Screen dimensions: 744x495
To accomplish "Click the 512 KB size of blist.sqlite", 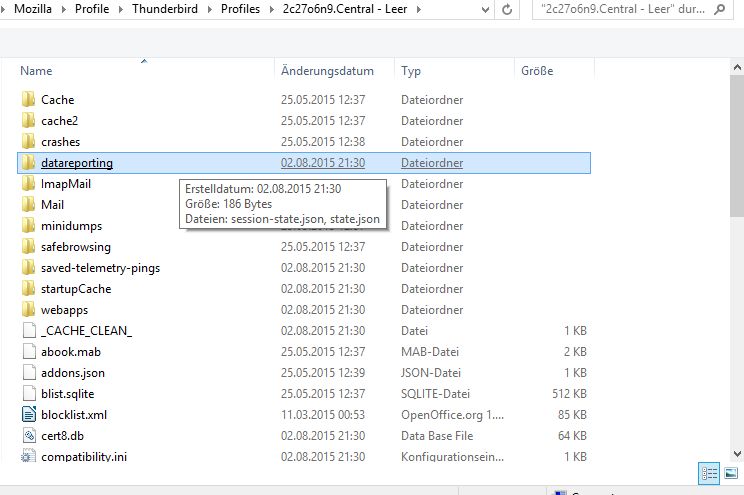I will tap(569, 393).
